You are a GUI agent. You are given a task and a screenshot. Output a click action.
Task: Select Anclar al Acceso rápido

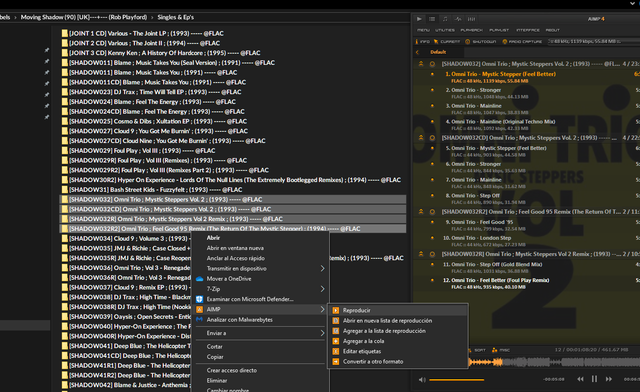click(x=236, y=258)
